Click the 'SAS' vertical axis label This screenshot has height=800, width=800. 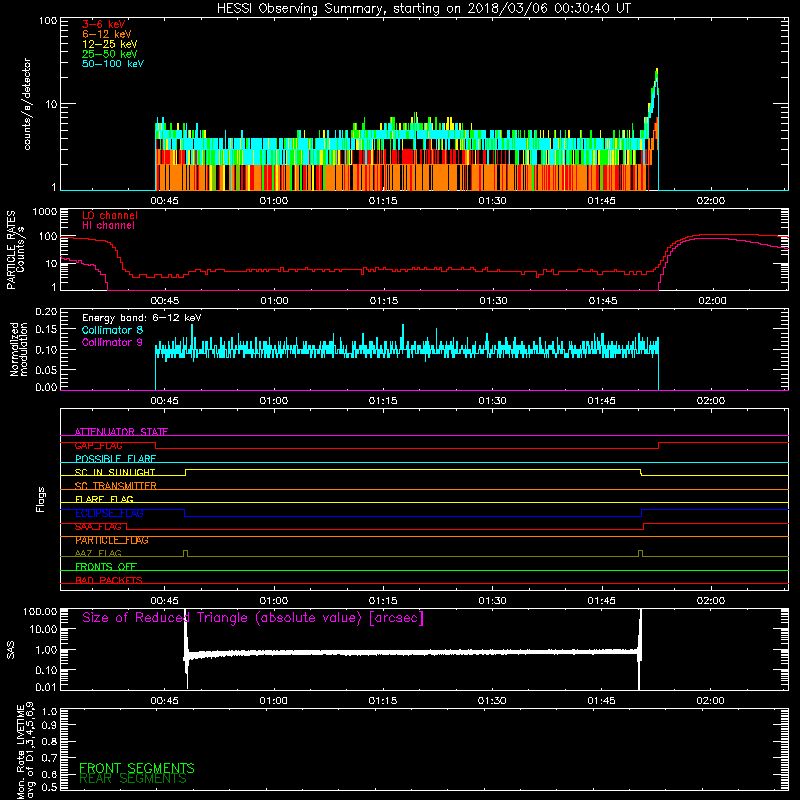(11, 650)
